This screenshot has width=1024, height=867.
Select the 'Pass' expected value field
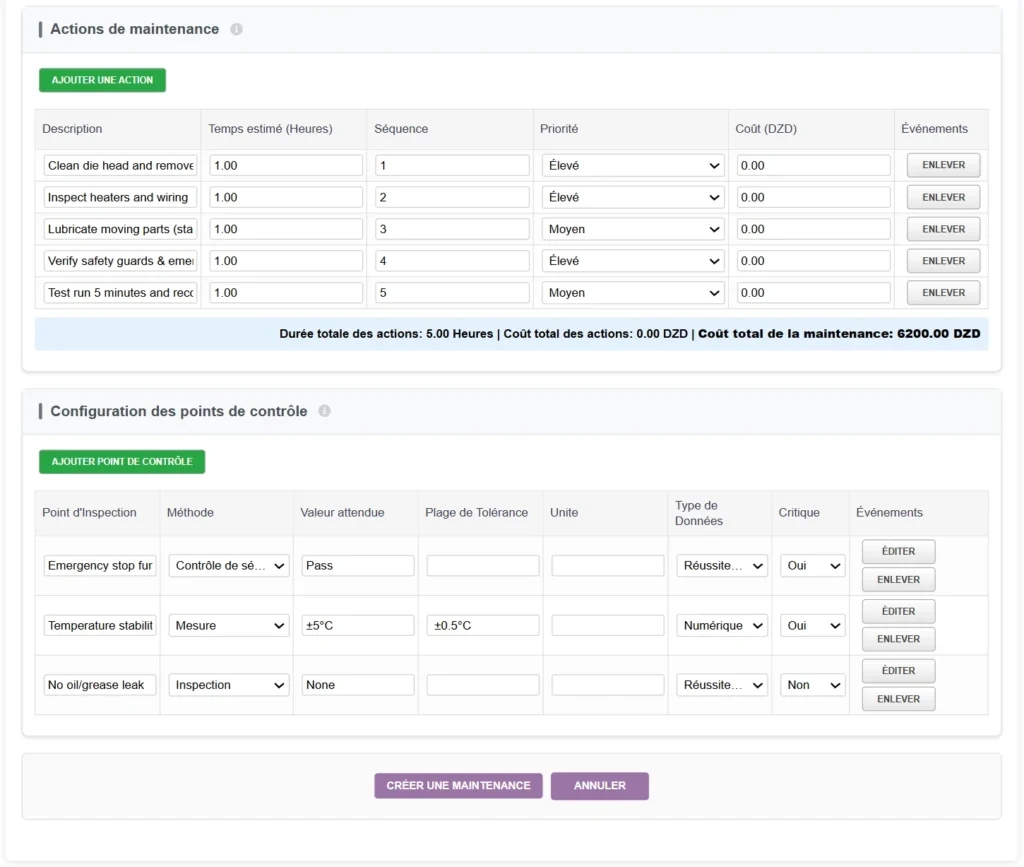(x=355, y=565)
